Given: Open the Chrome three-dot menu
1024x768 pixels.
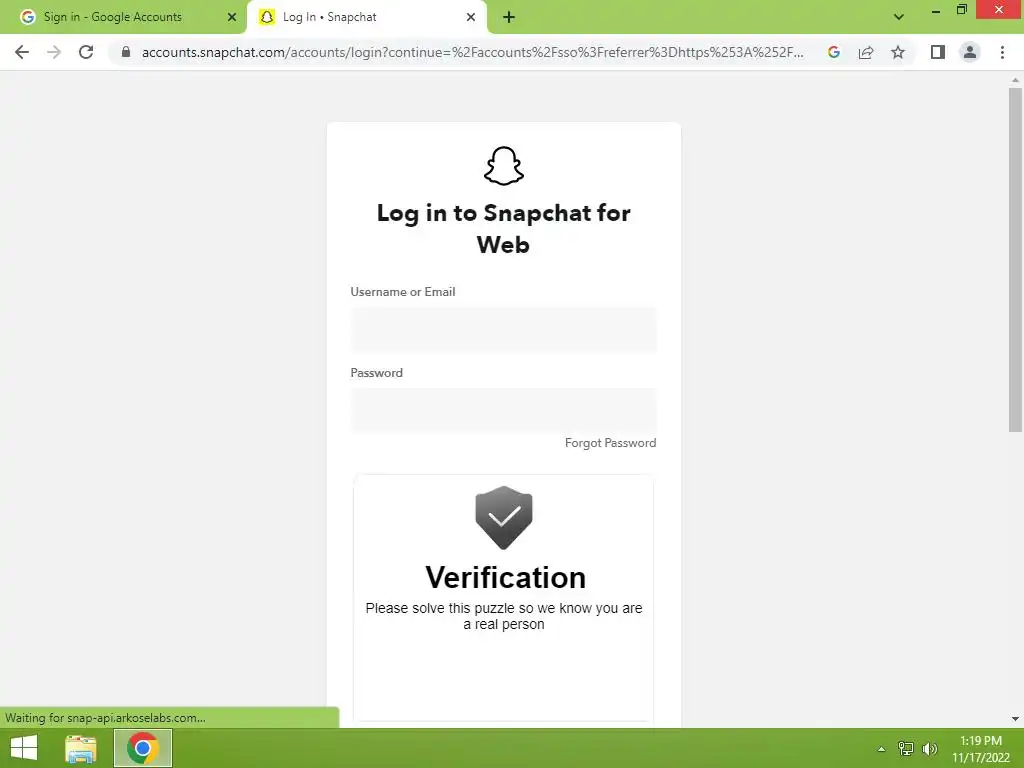Looking at the screenshot, I should [x=1002, y=52].
